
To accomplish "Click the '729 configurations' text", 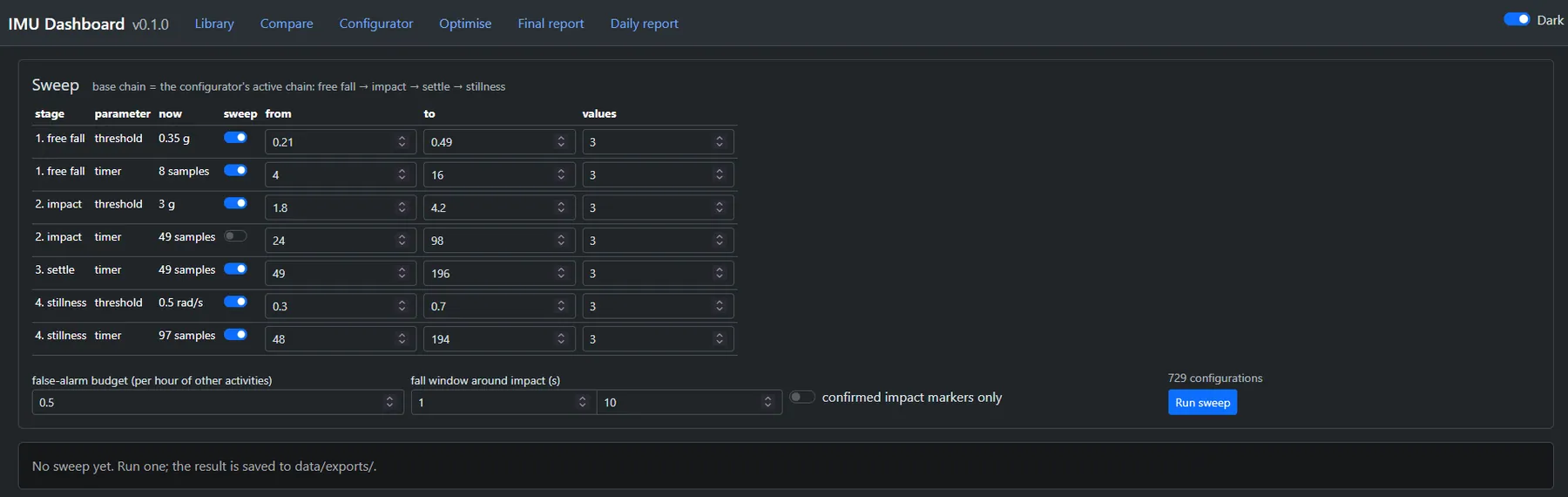I will (1215, 378).
